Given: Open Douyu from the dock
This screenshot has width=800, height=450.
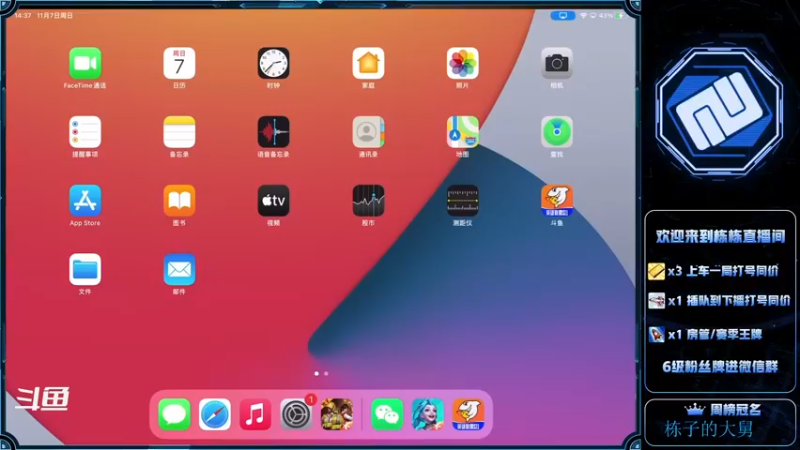Looking at the screenshot, I should click(x=468, y=414).
